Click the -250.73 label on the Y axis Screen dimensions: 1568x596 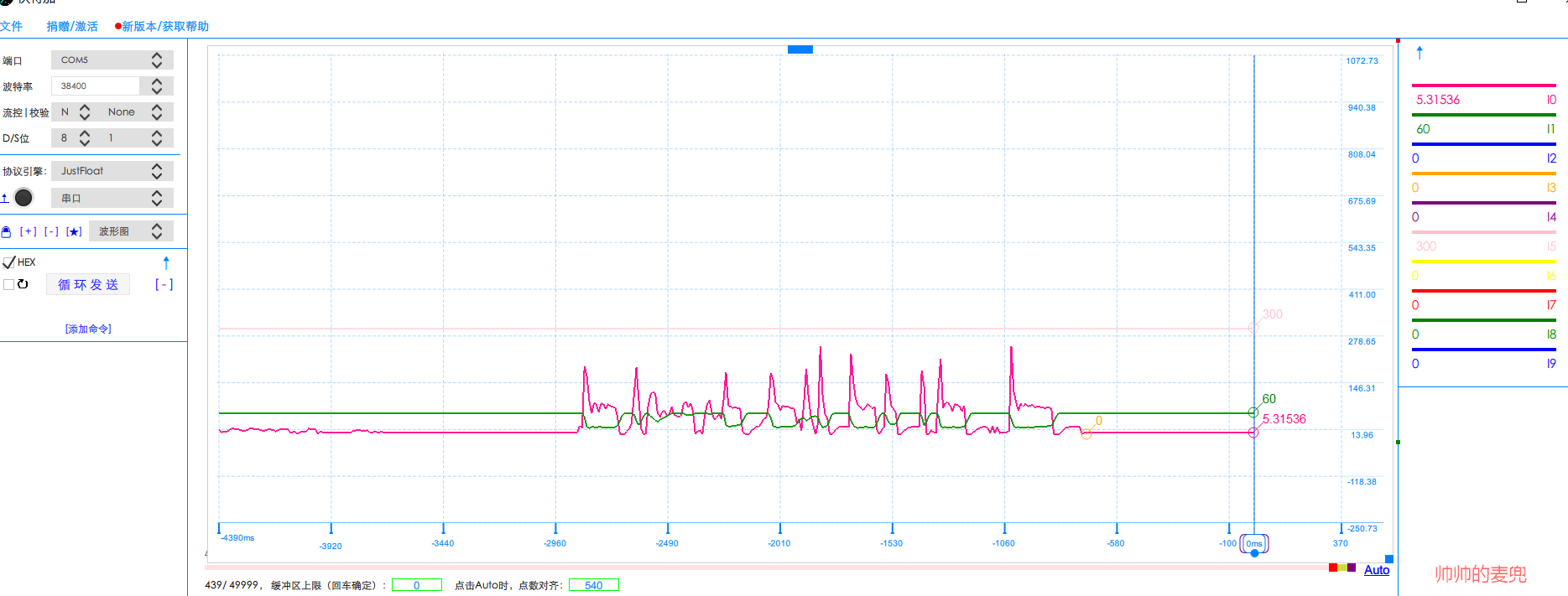pyautogui.click(x=1362, y=528)
